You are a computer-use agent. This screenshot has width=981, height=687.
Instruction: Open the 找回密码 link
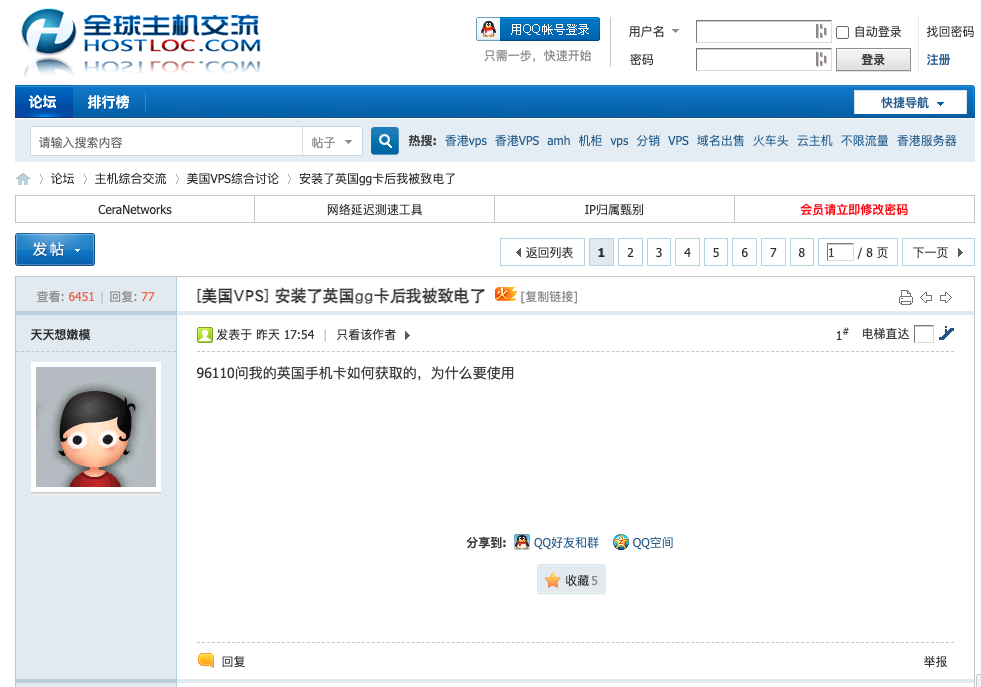pos(950,31)
